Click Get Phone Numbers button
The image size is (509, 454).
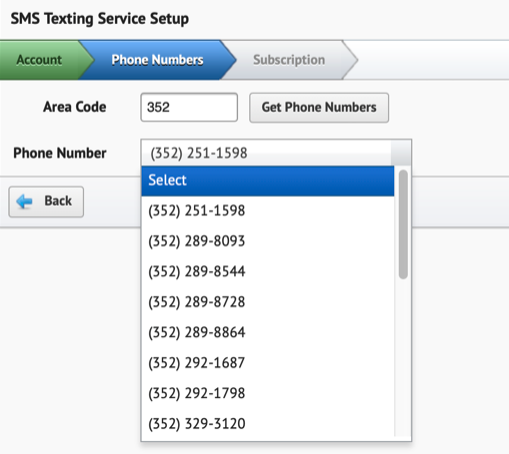pyautogui.click(x=319, y=108)
